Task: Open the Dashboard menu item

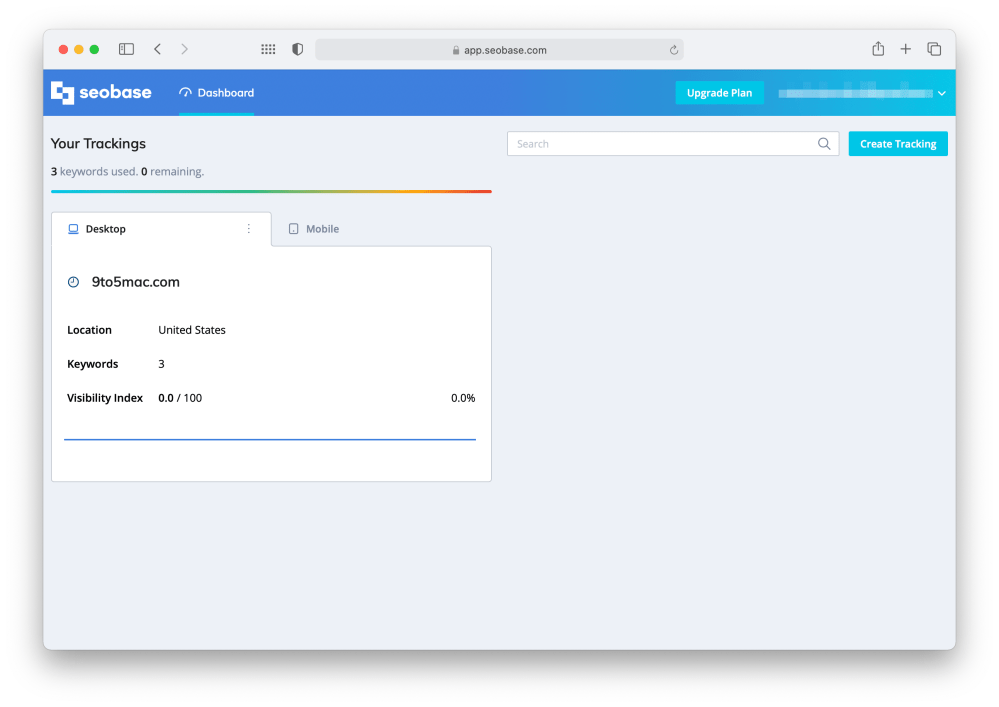Action: pyautogui.click(x=217, y=93)
